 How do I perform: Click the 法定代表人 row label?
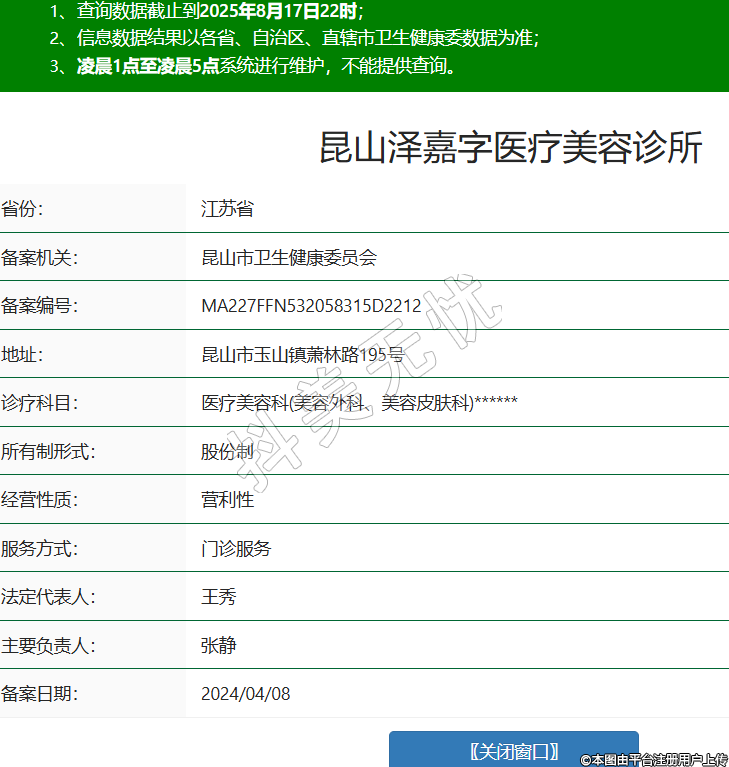tap(47, 597)
